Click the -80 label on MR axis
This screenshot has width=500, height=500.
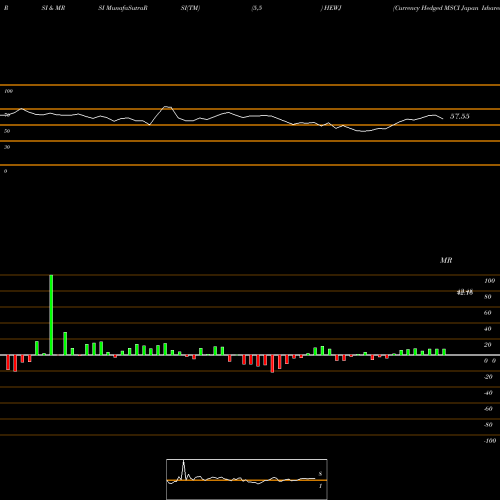(x=488, y=425)
